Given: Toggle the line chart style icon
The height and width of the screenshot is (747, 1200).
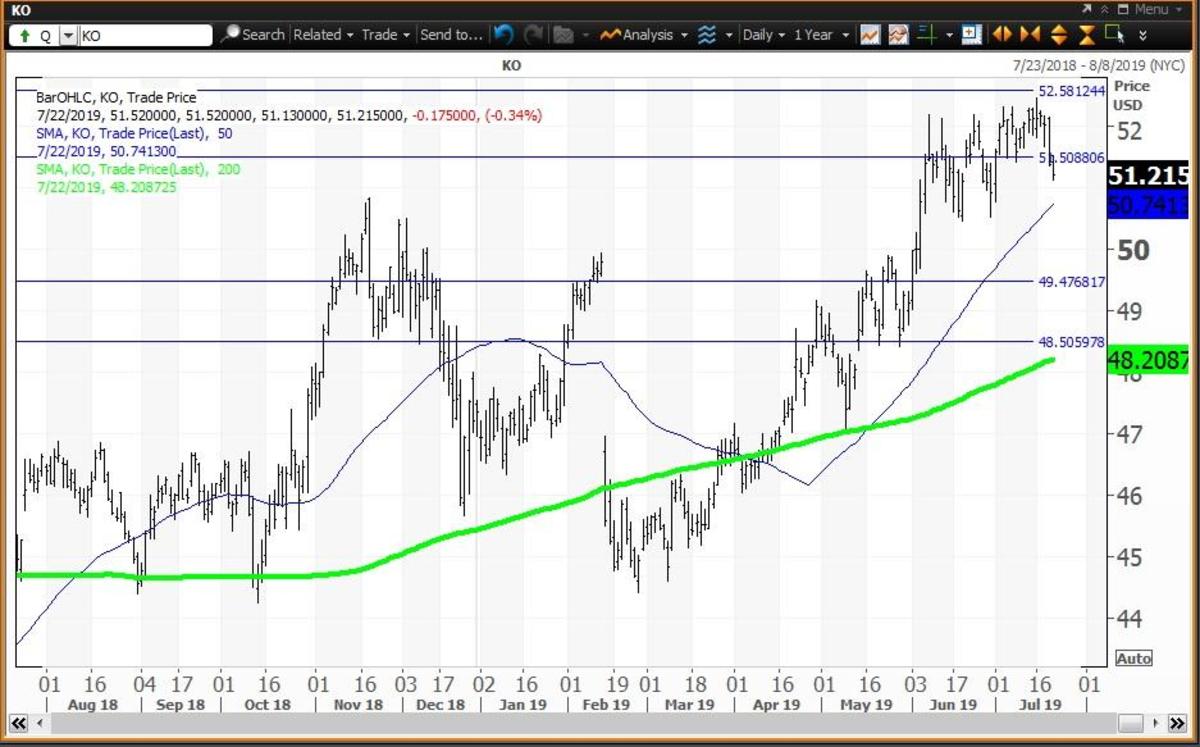Looking at the screenshot, I should [870, 35].
